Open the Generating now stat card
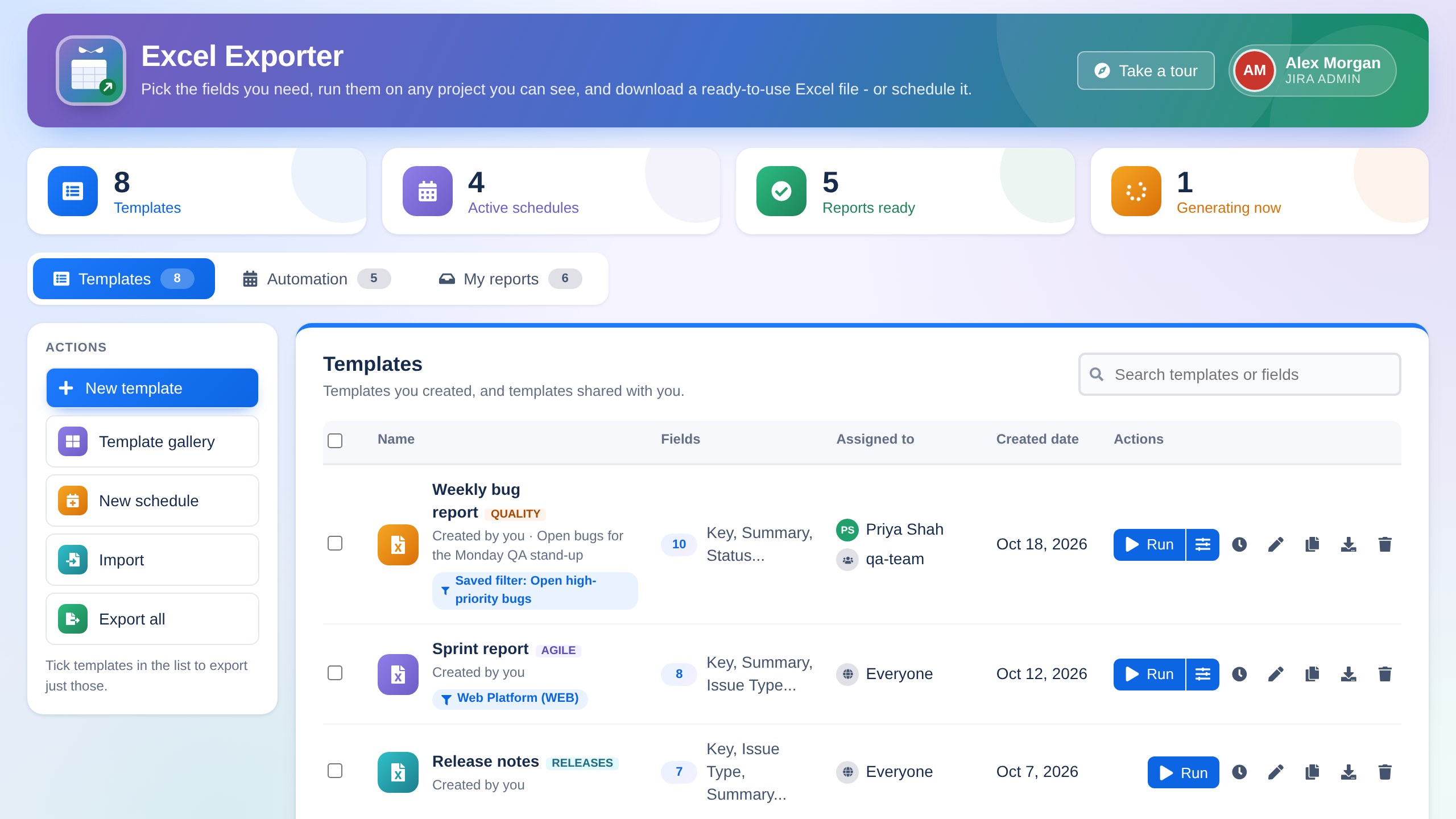 [x=1260, y=191]
